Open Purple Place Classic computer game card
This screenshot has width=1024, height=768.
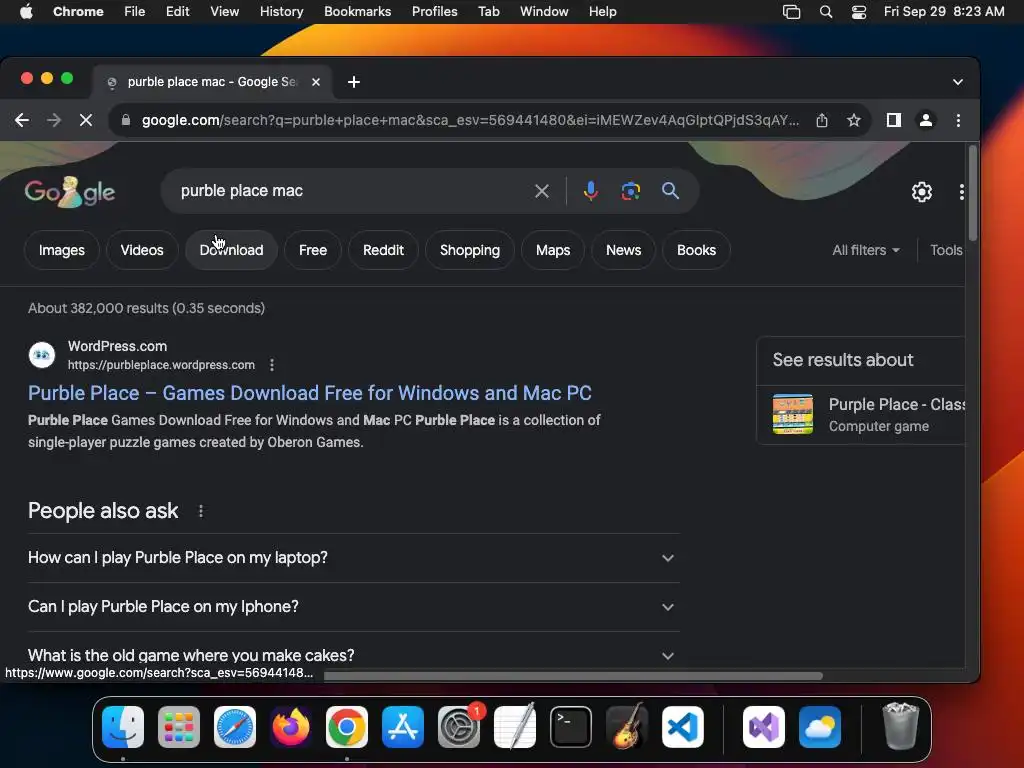[x=861, y=415]
